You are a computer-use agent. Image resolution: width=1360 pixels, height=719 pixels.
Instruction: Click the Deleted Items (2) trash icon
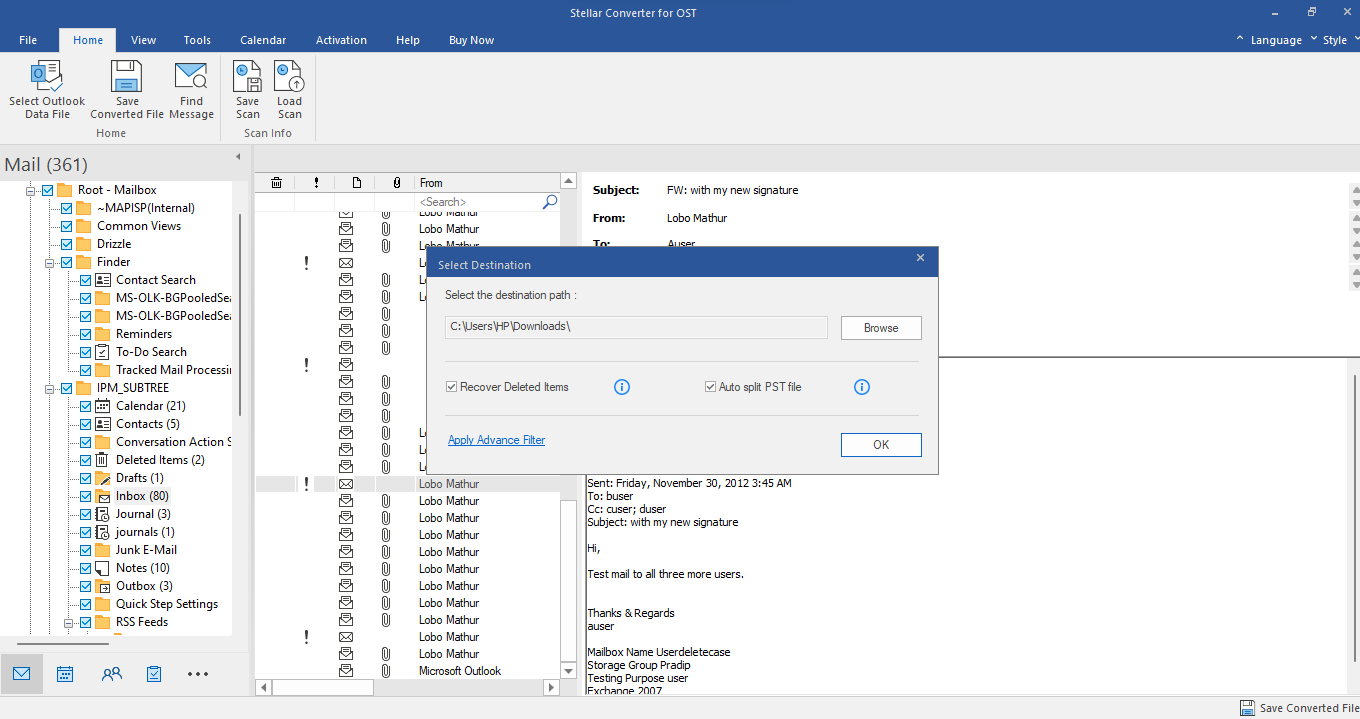[103, 460]
